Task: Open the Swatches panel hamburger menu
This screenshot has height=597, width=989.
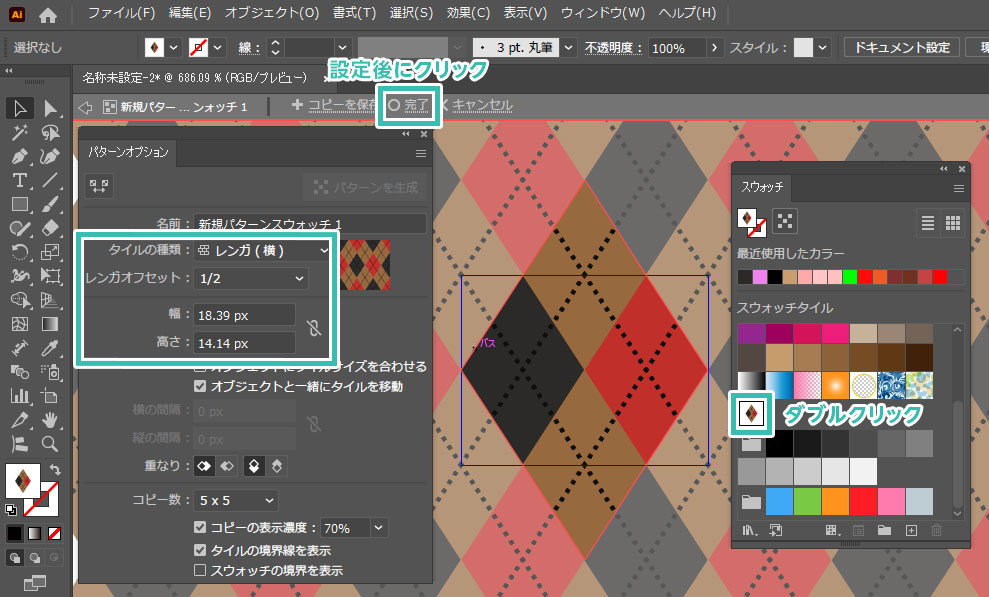Action: pyautogui.click(x=958, y=187)
